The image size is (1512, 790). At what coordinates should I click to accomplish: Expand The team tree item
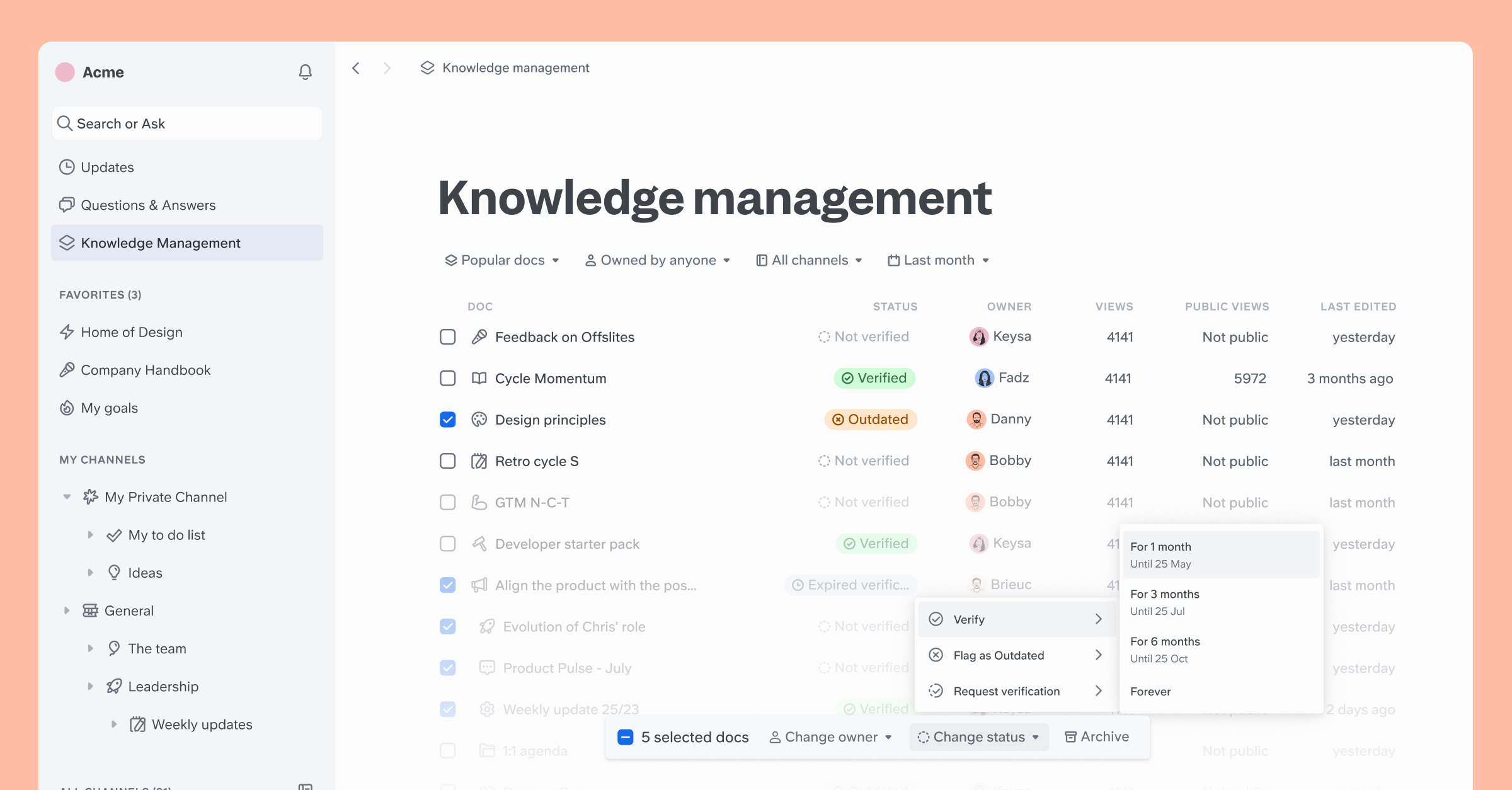click(x=90, y=648)
